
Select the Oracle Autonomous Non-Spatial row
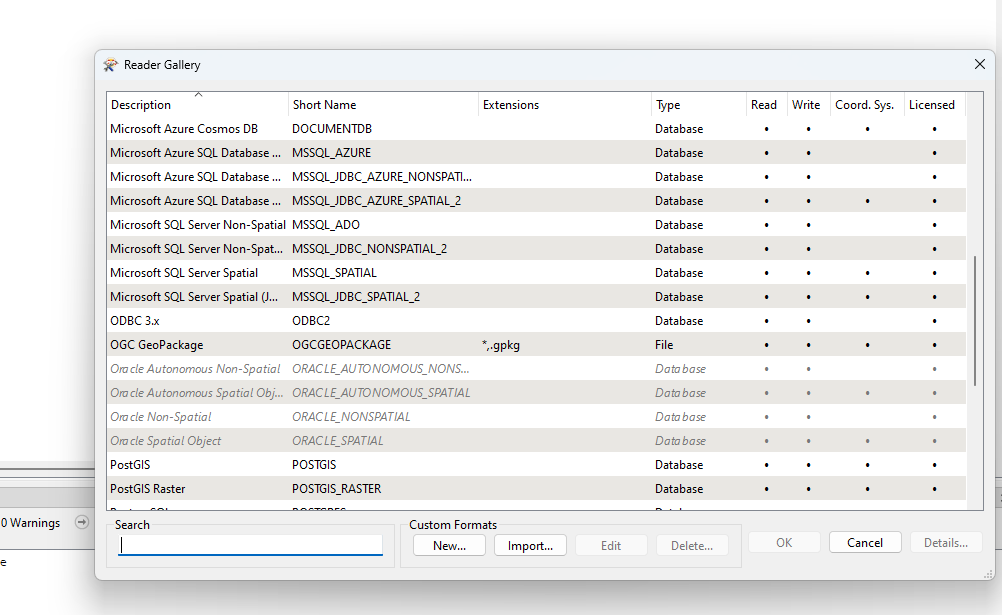click(536, 368)
